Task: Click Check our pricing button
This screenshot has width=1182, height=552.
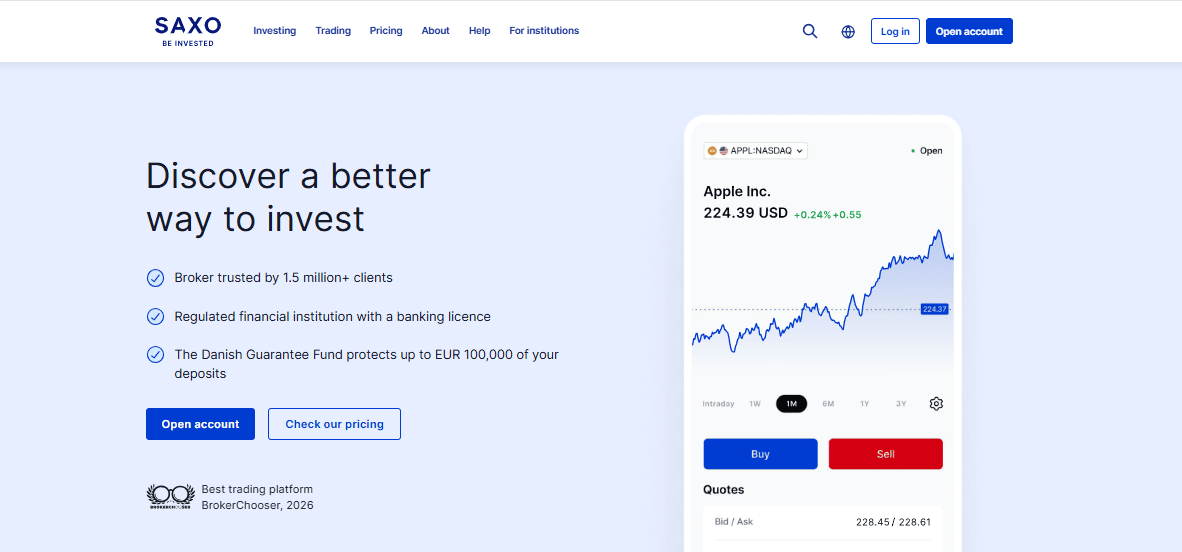Action: point(335,424)
